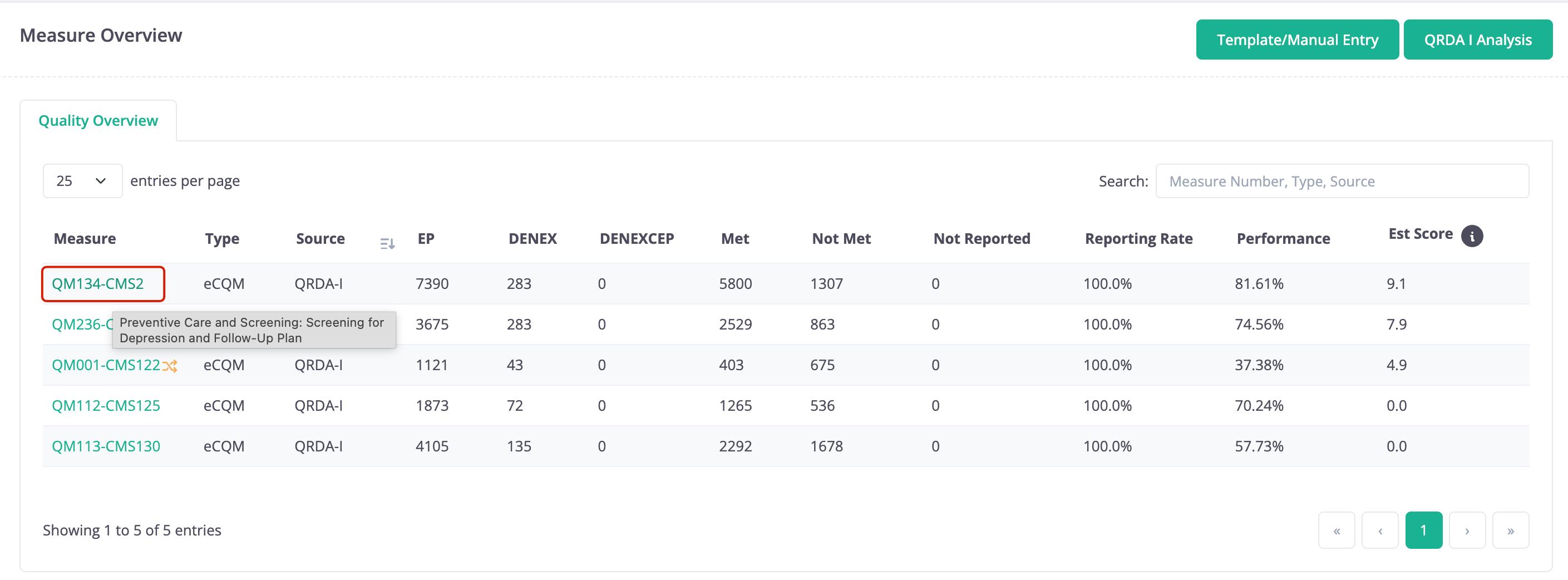Go to the previous page arrow
Screen dimensions: 1568x580
(1380, 530)
